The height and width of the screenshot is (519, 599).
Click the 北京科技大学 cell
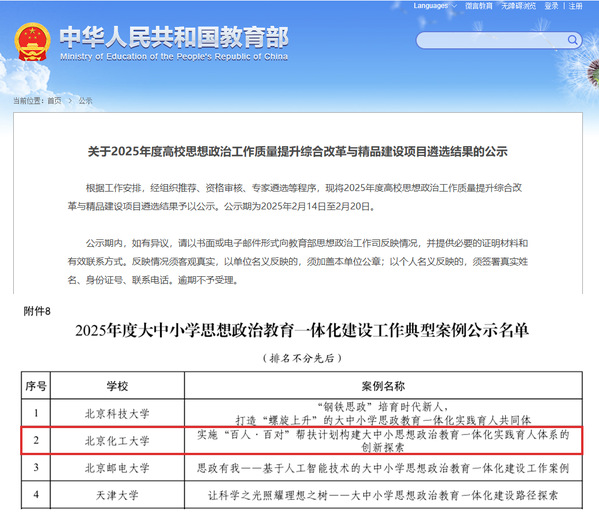pyautogui.click(x=117, y=413)
